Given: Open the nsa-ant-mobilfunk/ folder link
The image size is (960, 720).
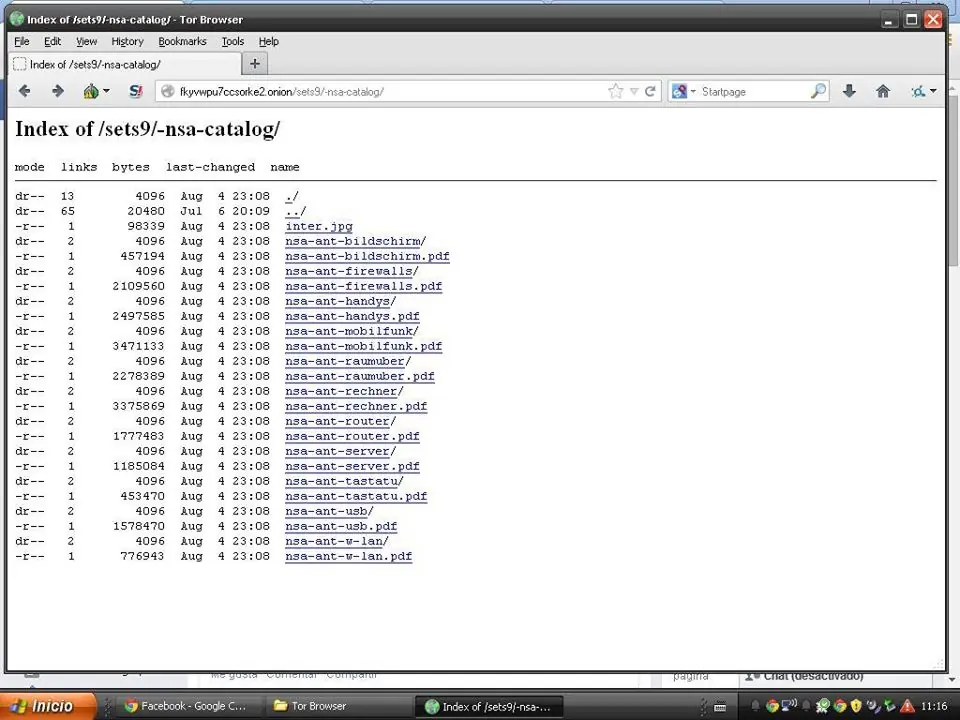Looking at the screenshot, I should [351, 331].
